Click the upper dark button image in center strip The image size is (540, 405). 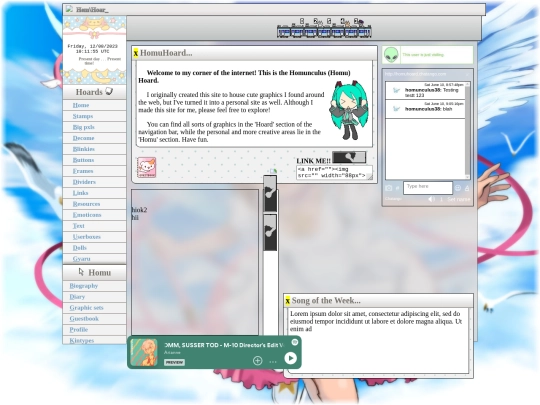coord(270,194)
